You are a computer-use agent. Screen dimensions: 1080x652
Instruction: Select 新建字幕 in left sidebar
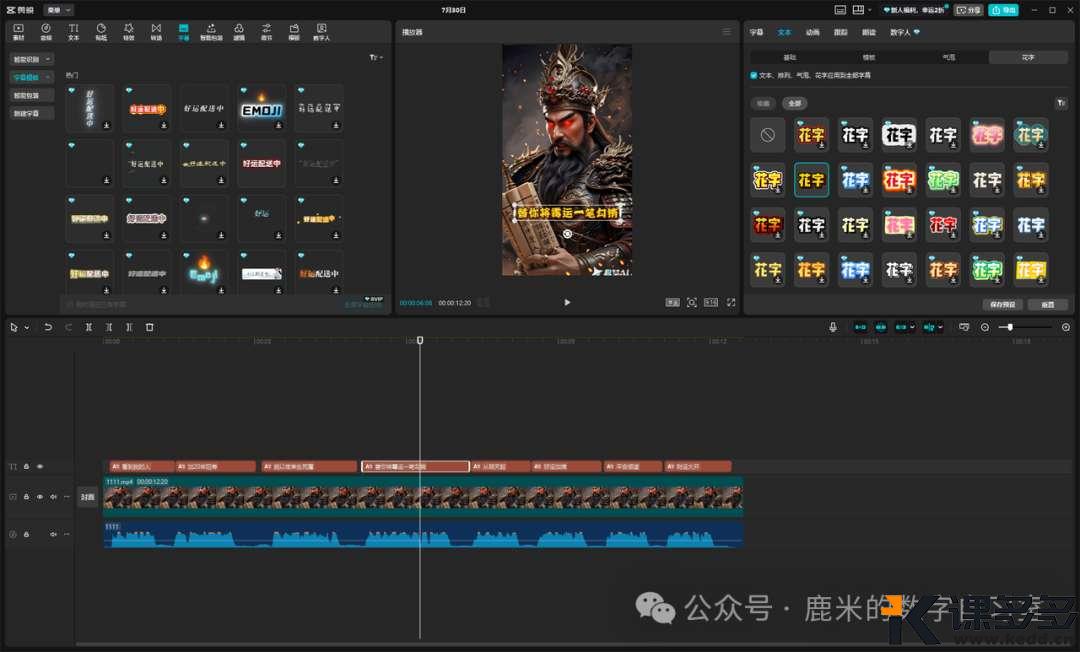32,113
